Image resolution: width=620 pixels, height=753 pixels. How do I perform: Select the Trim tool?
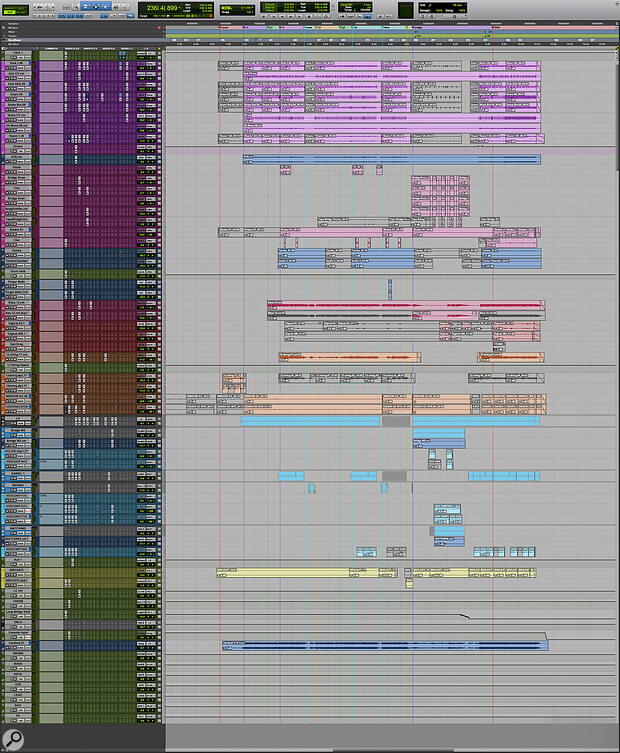pos(85,7)
